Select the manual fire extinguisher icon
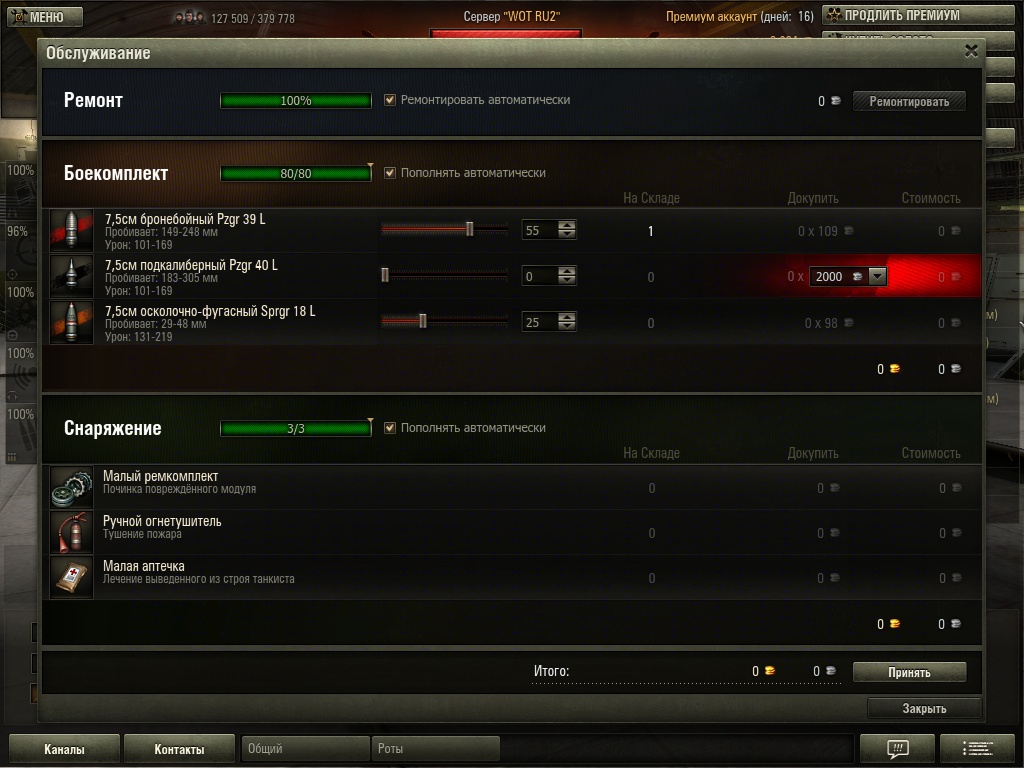Viewport: 1024px width, 768px height. [x=72, y=532]
